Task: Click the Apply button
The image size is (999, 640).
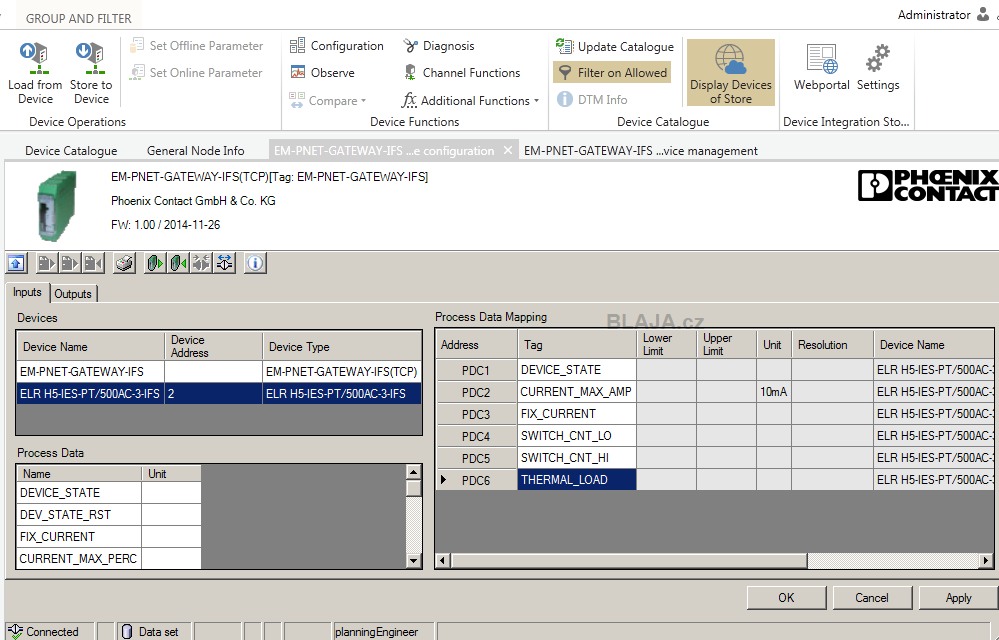Action: coord(958,597)
